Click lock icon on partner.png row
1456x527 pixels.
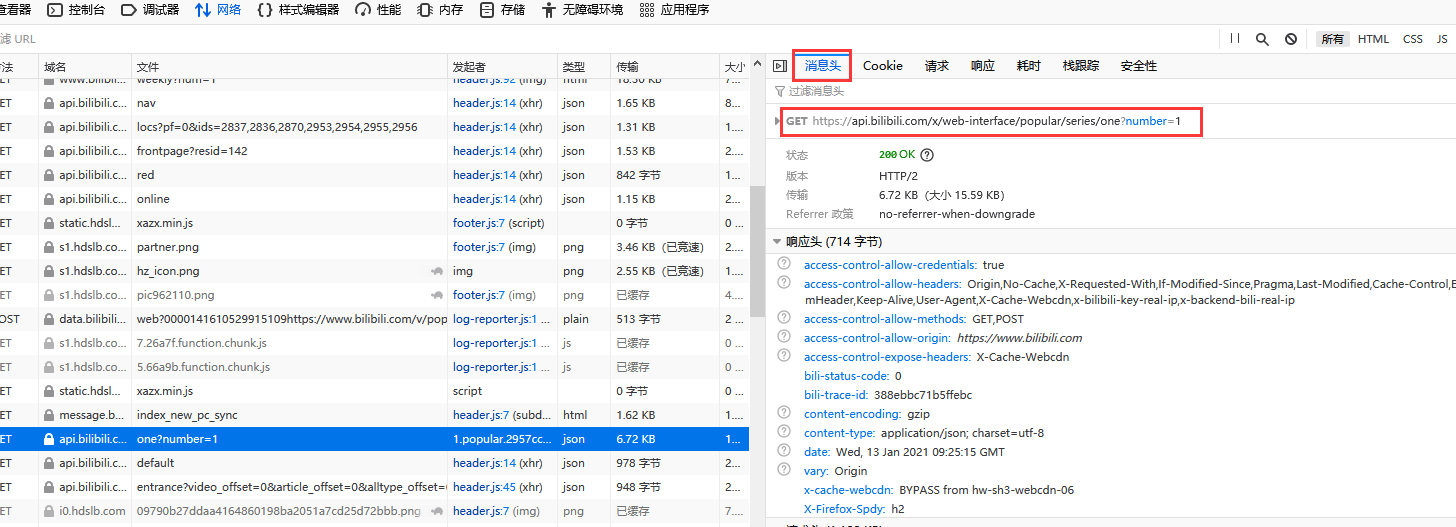[48, 247]
